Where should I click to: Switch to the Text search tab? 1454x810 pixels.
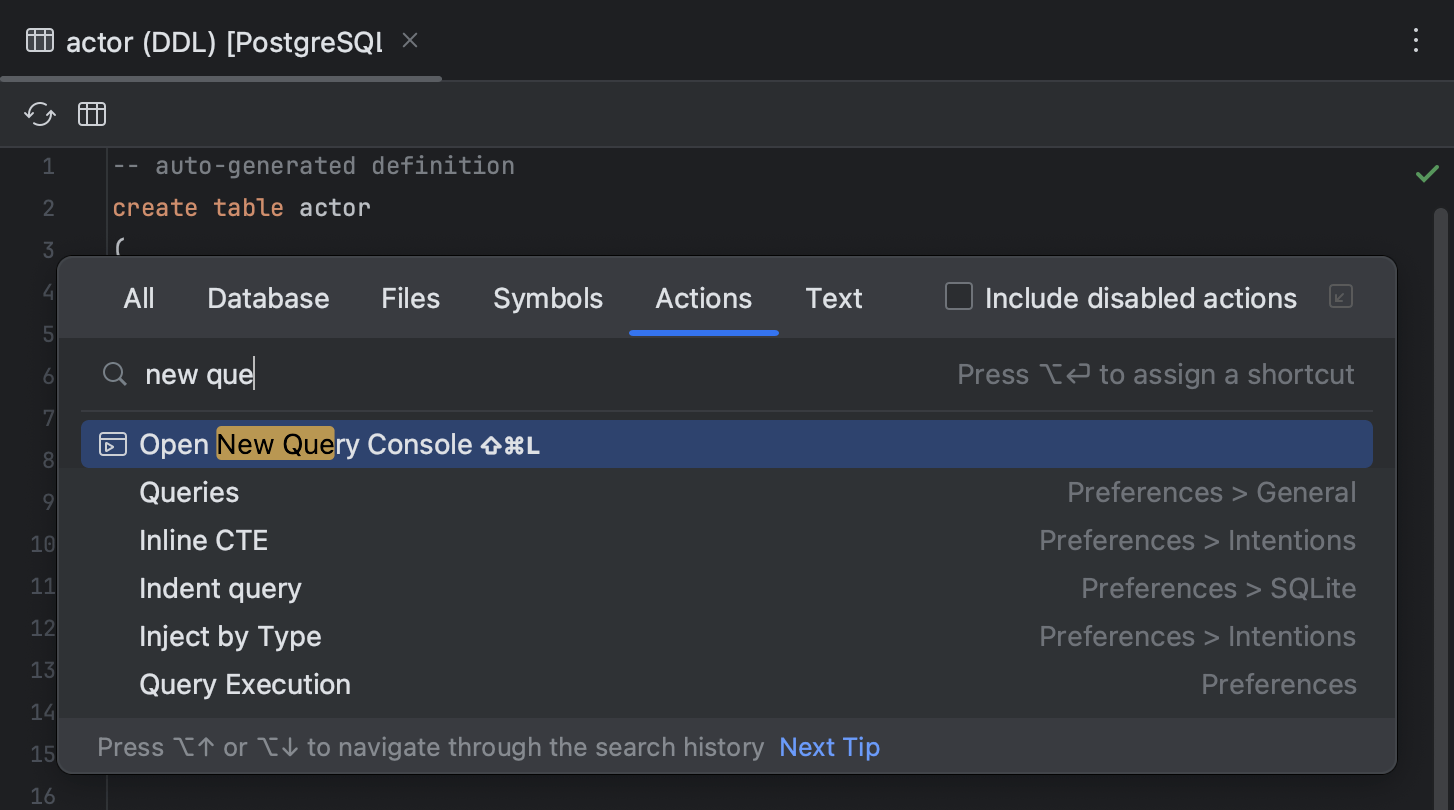pyautogui.click(x=833, y=298)
